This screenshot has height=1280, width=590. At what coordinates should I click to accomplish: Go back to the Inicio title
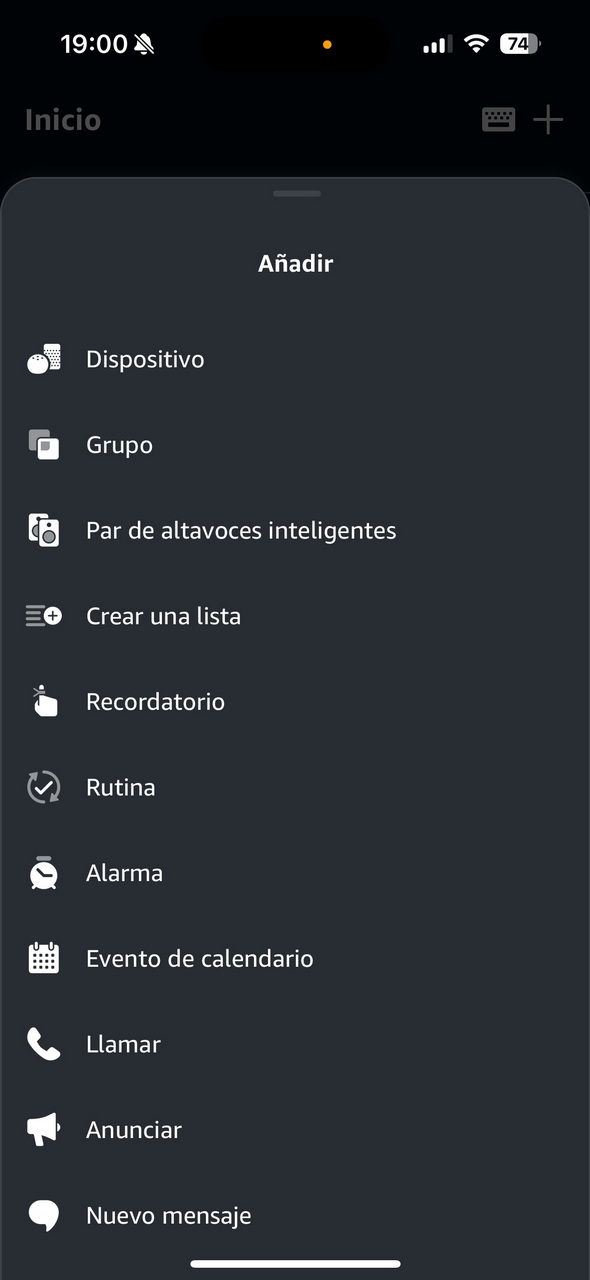[63, 120]
